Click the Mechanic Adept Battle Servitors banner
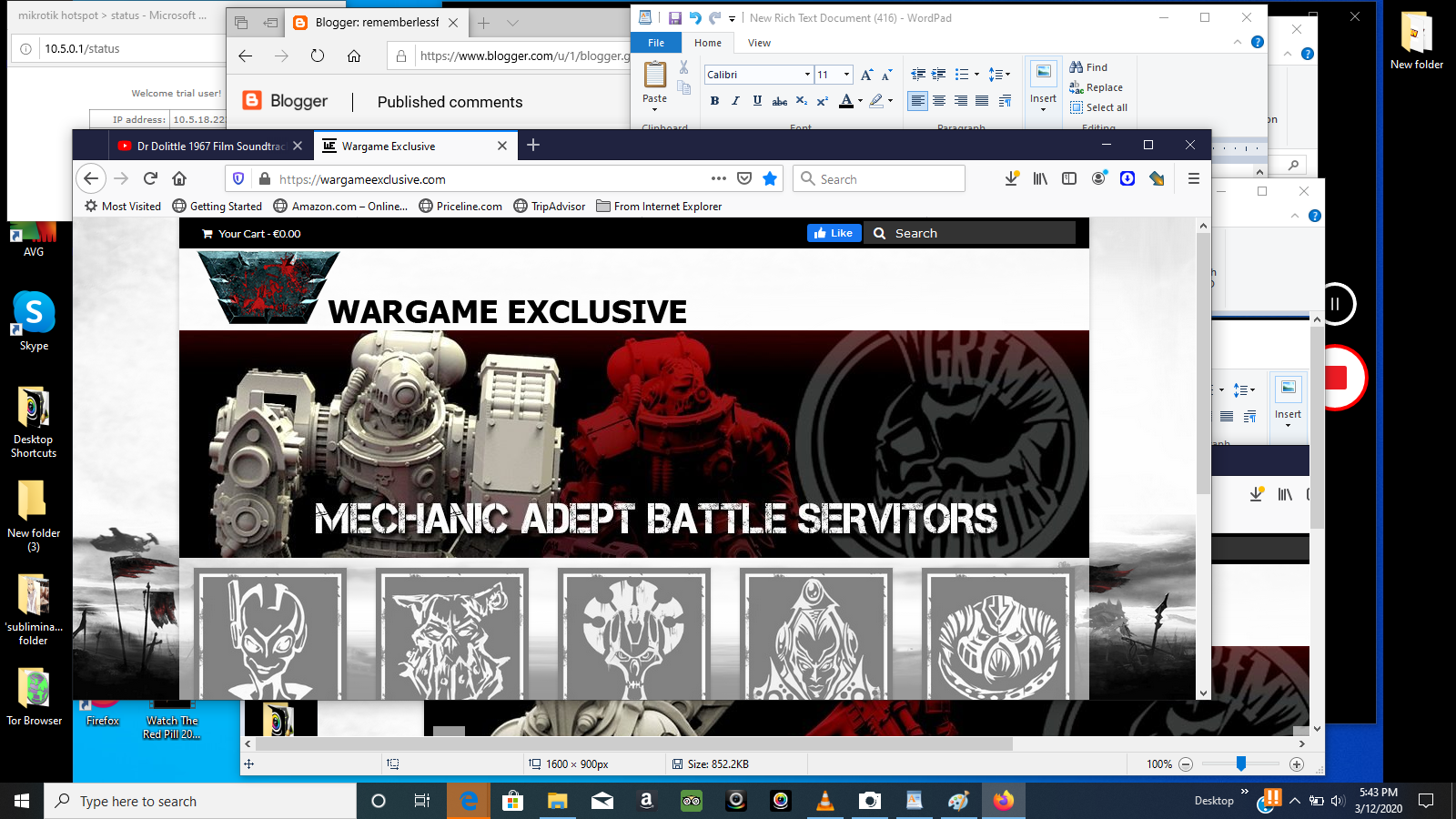 pos(634,444)
